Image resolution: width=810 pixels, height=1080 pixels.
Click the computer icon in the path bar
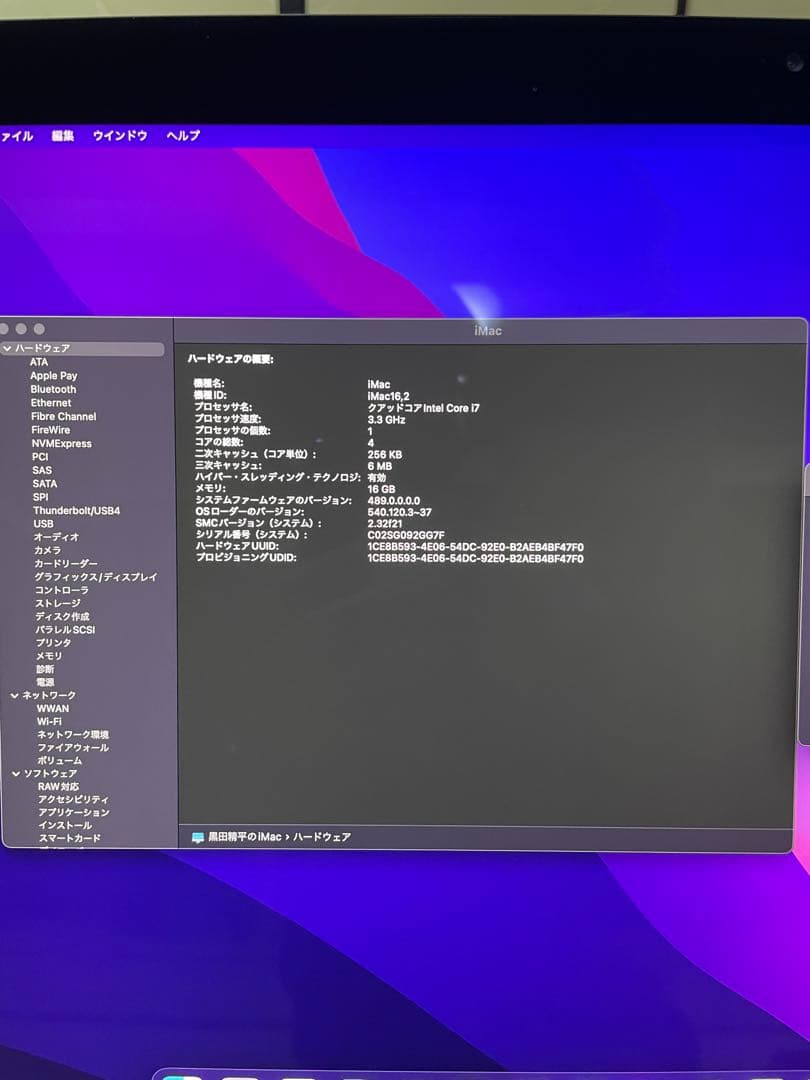pyautogui.click(x=197, y=837)
